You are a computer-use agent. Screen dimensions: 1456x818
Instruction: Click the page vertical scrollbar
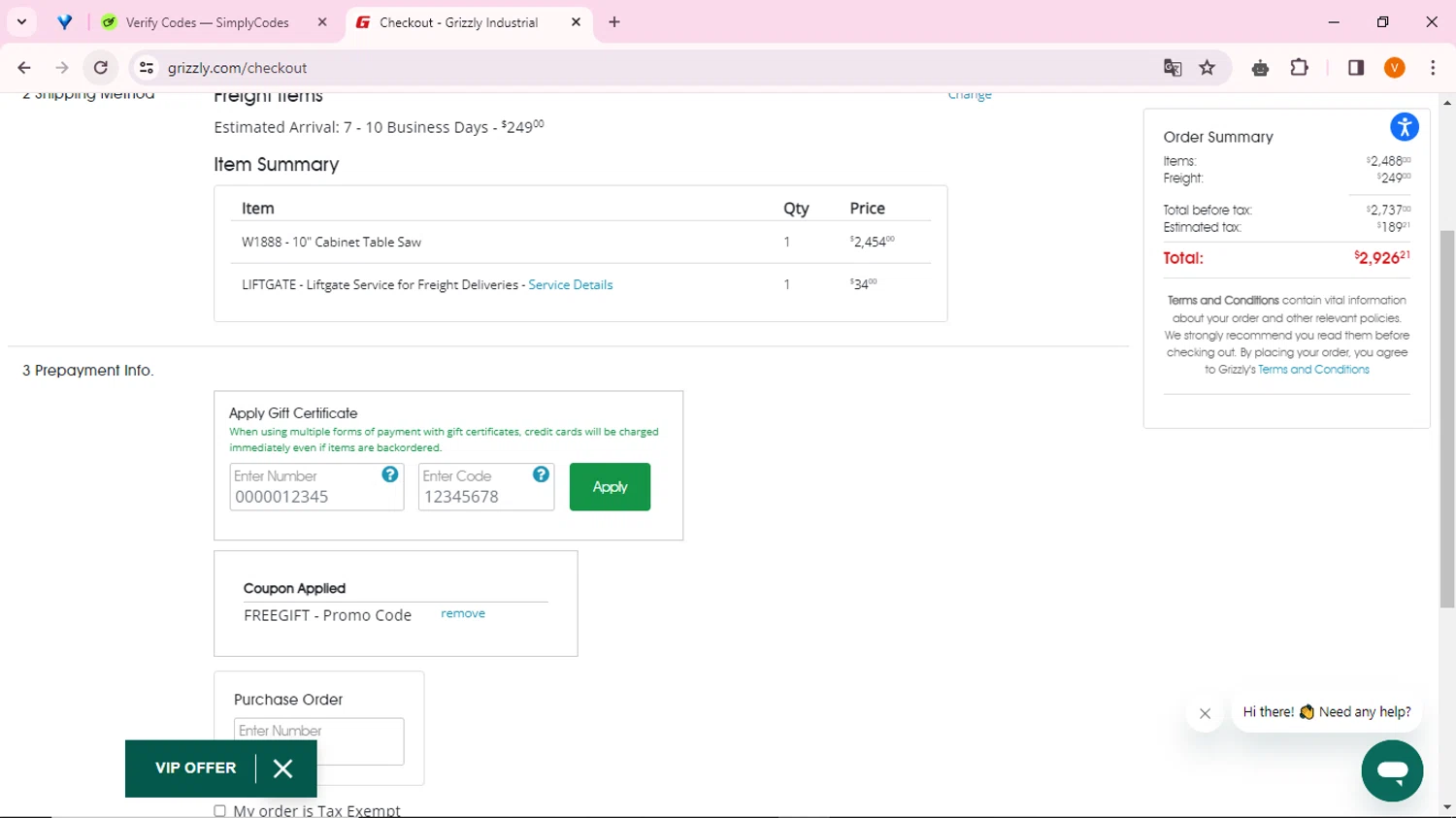coord(1447,419)
